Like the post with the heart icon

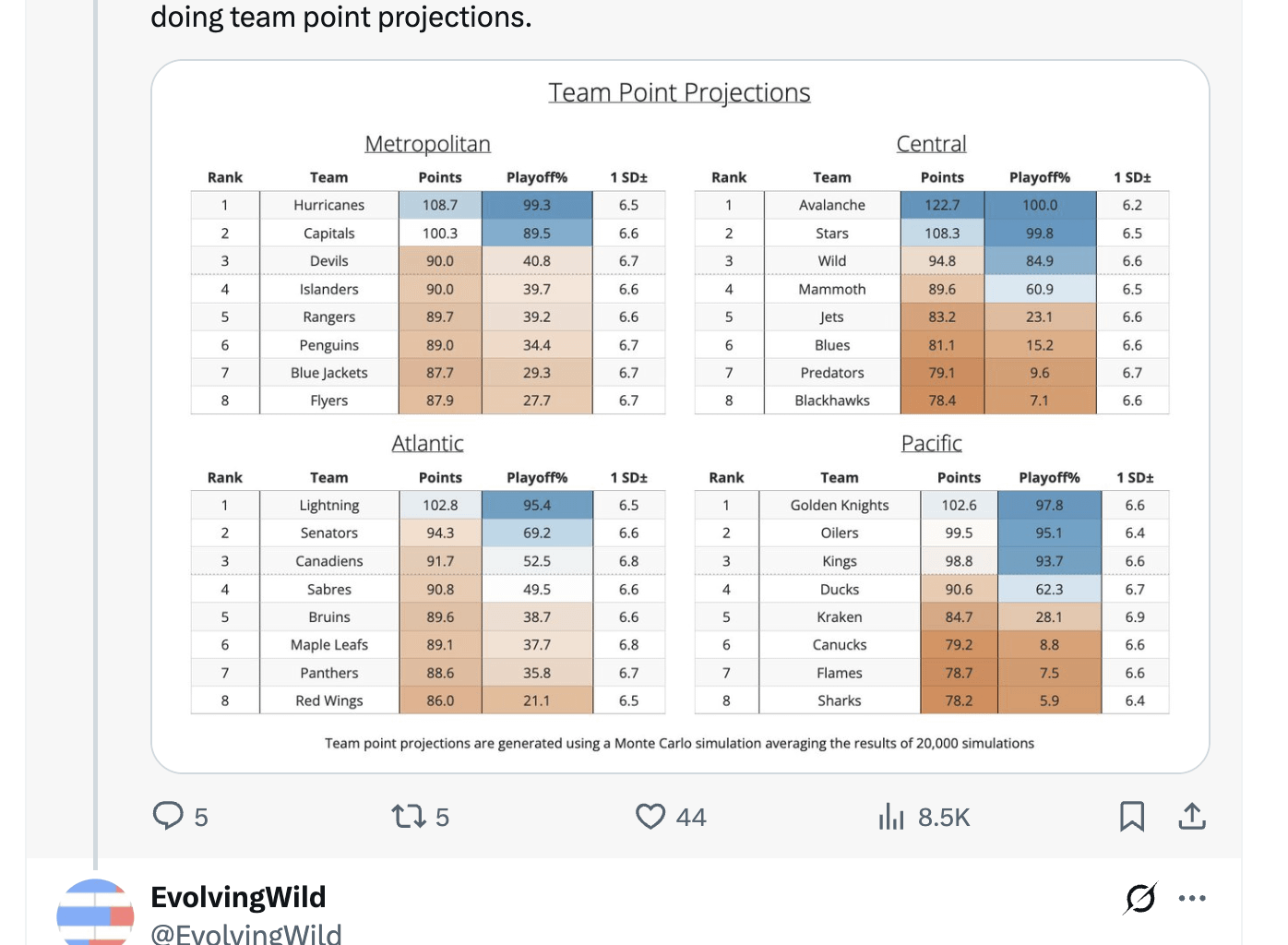click(x=650, y=816)
